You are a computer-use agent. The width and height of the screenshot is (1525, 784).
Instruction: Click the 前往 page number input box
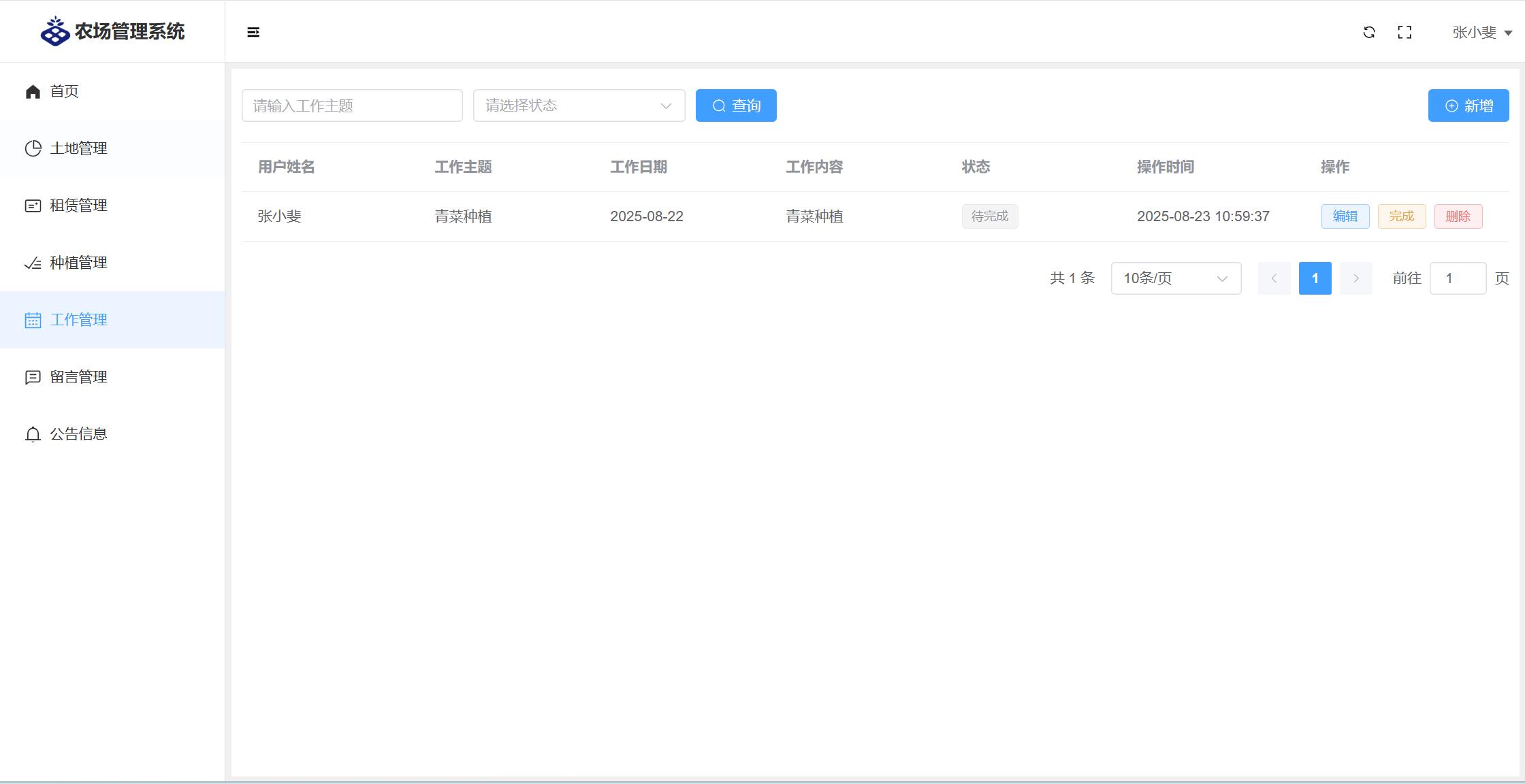pos(1457,278)
